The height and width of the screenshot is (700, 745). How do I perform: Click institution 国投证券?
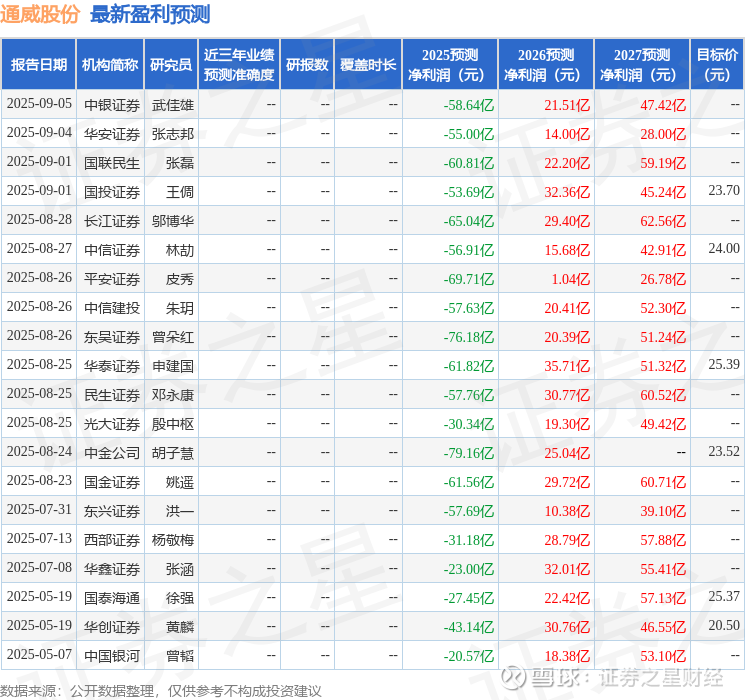(x=112, y=192)
